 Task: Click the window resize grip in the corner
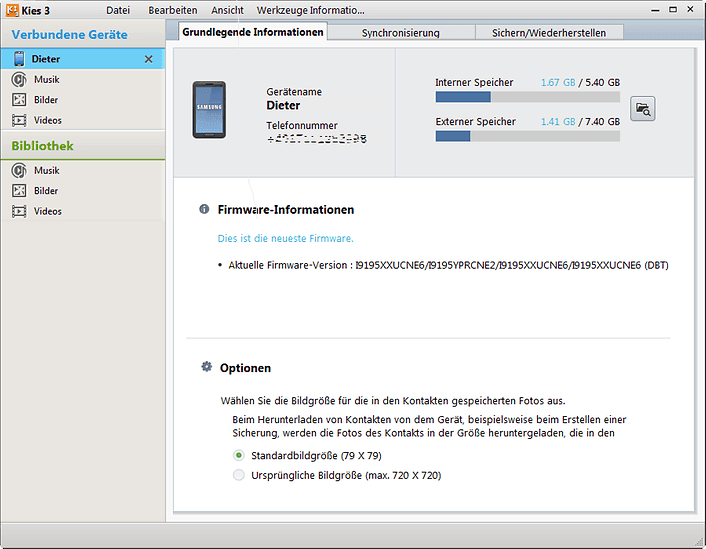699,542
